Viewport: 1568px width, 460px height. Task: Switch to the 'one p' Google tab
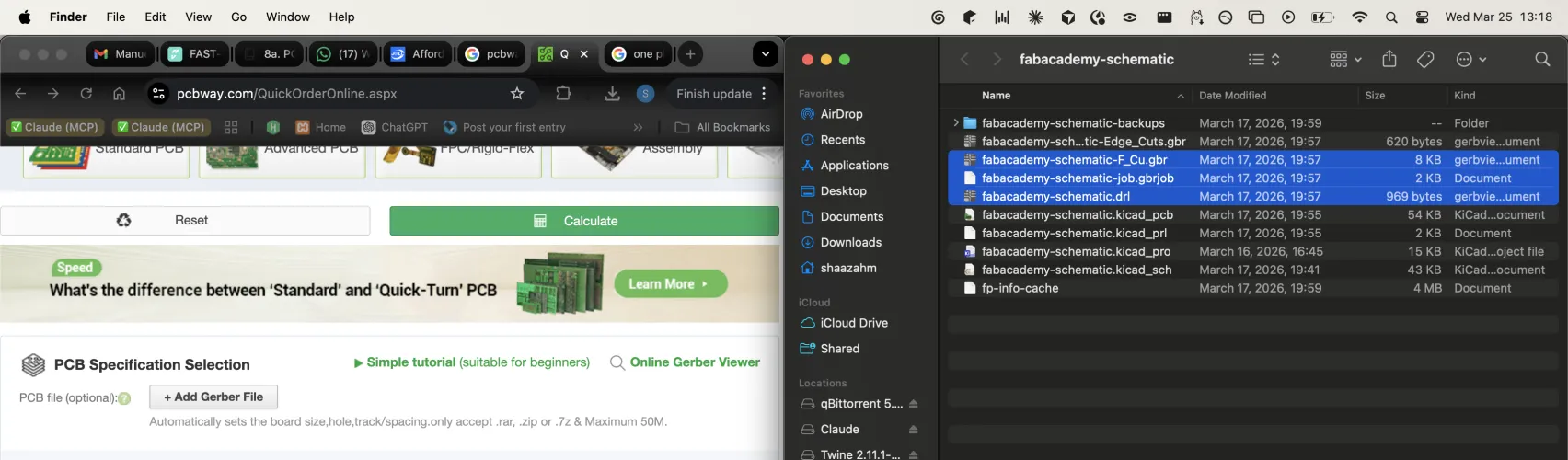coord(638,54)
